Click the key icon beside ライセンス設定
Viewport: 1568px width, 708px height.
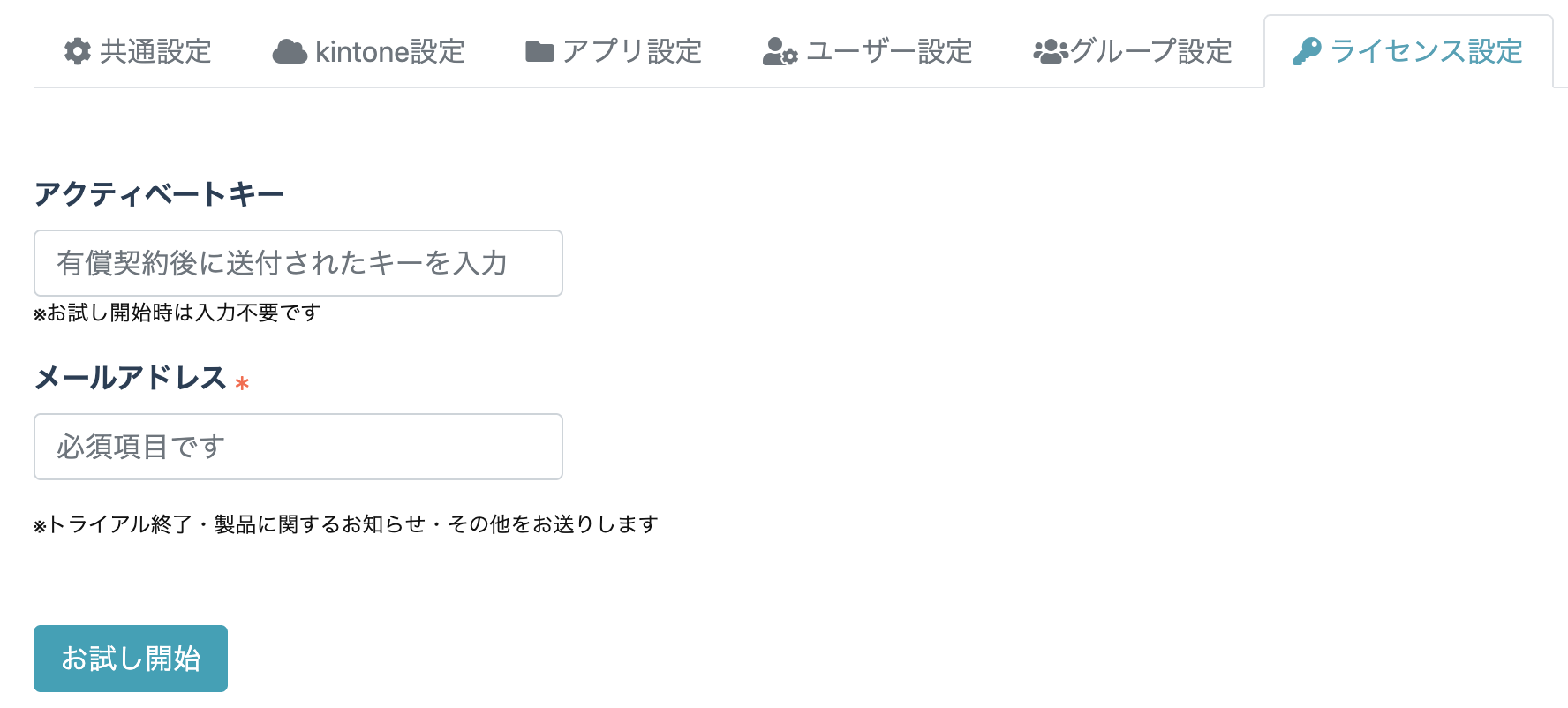[1307, 51]
